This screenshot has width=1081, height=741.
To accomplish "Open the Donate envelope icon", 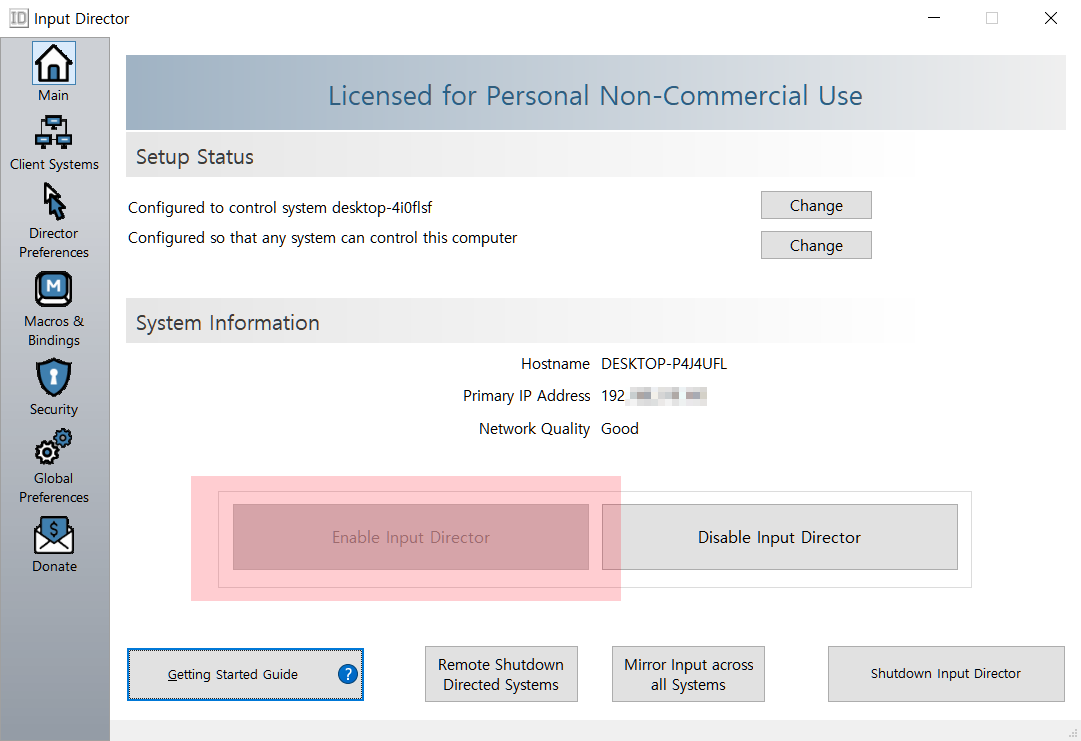I will pyautogui.click(x=54, y=535).
